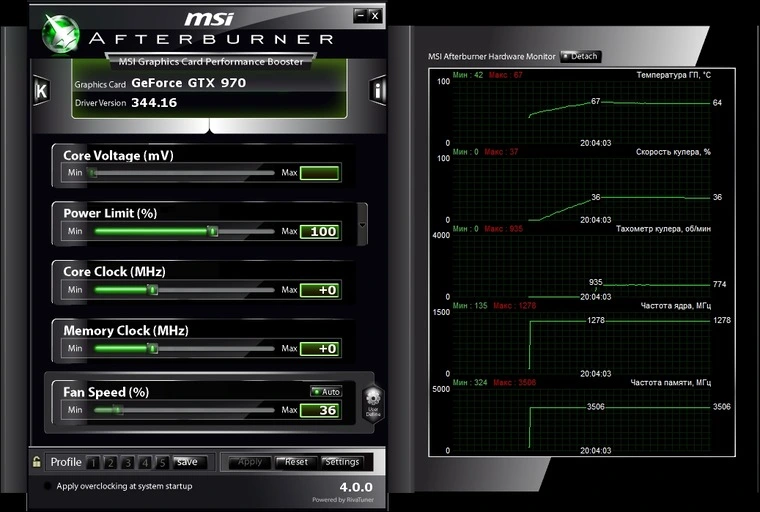This screenshot has height=512, width=760.
Task: Select profile slot 3
Action: (x=127, y=462)
